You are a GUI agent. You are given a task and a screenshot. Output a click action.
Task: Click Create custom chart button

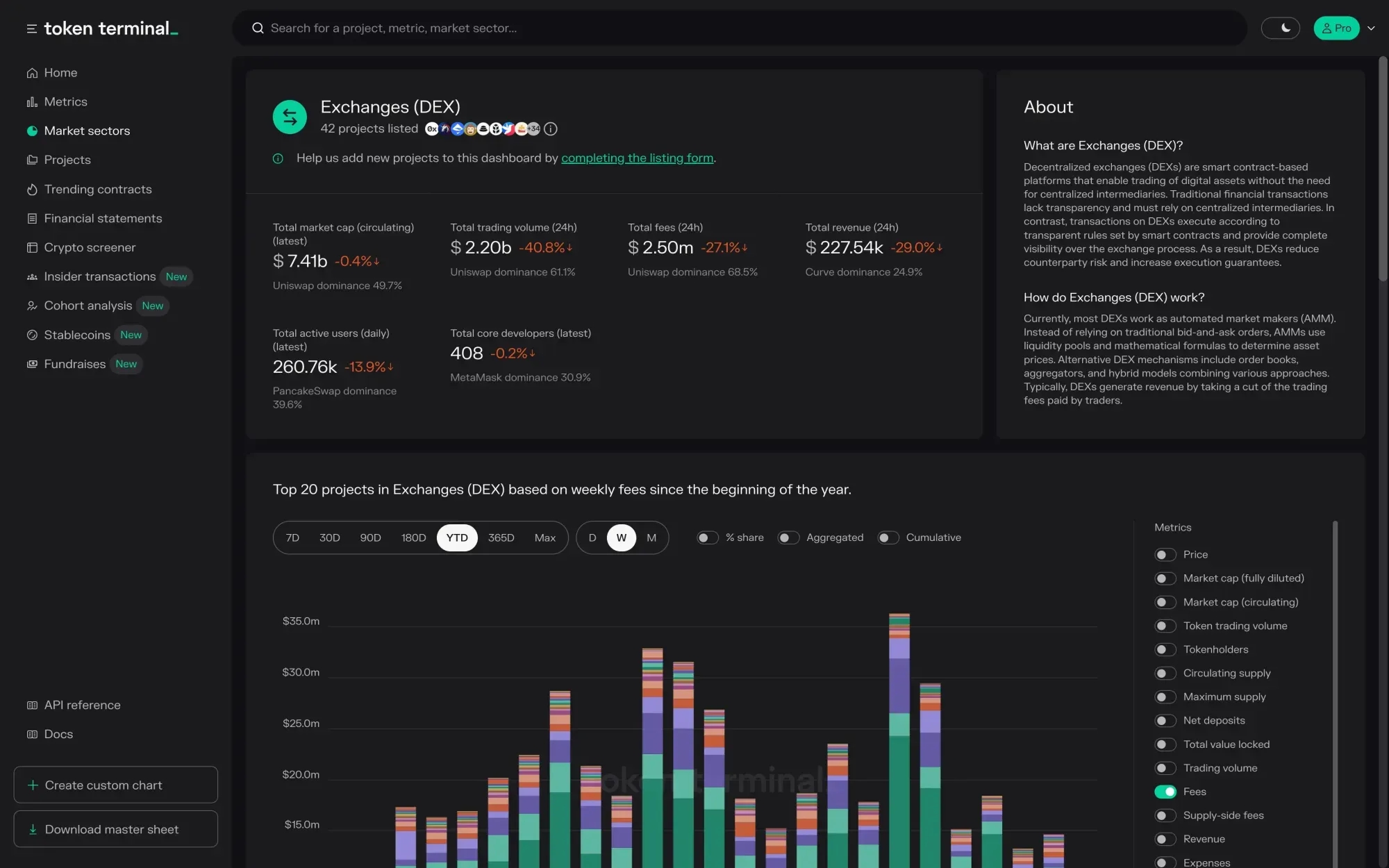click(x=115, y=785)
